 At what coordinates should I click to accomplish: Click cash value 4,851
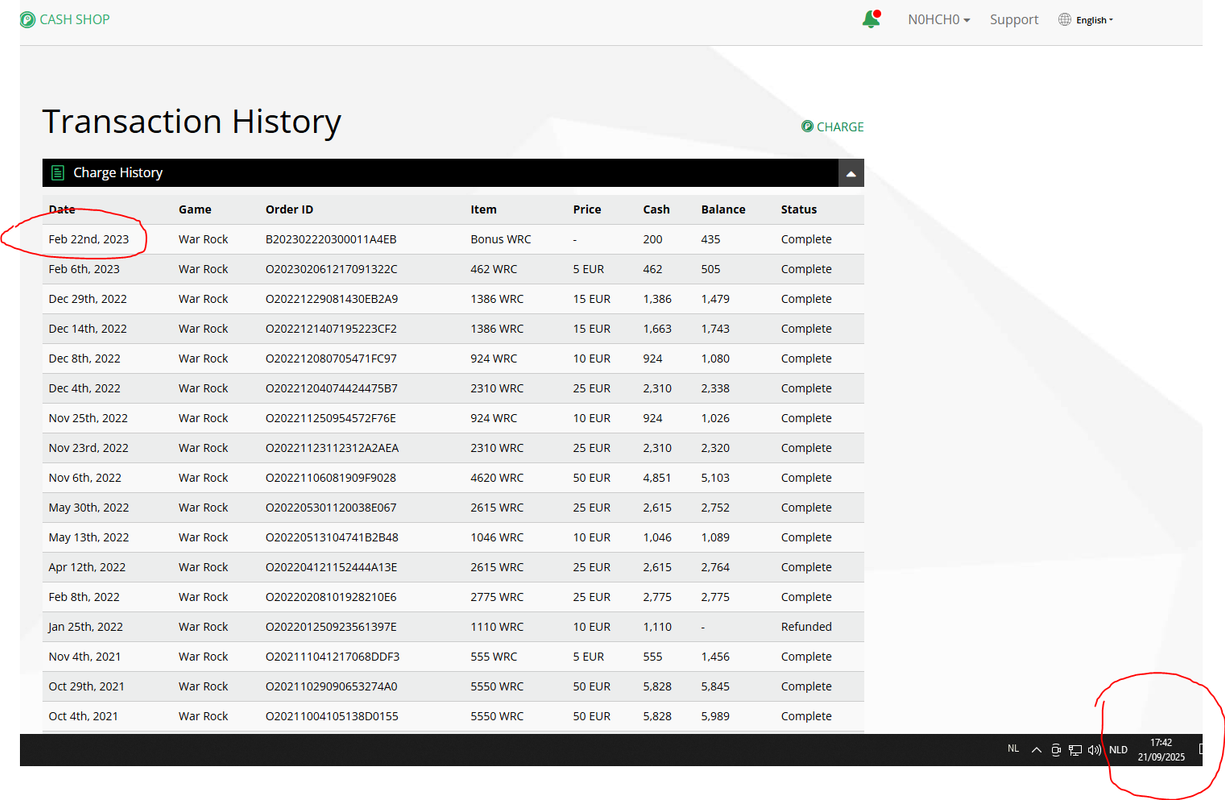pyautogui.click(x=657, y=478)
